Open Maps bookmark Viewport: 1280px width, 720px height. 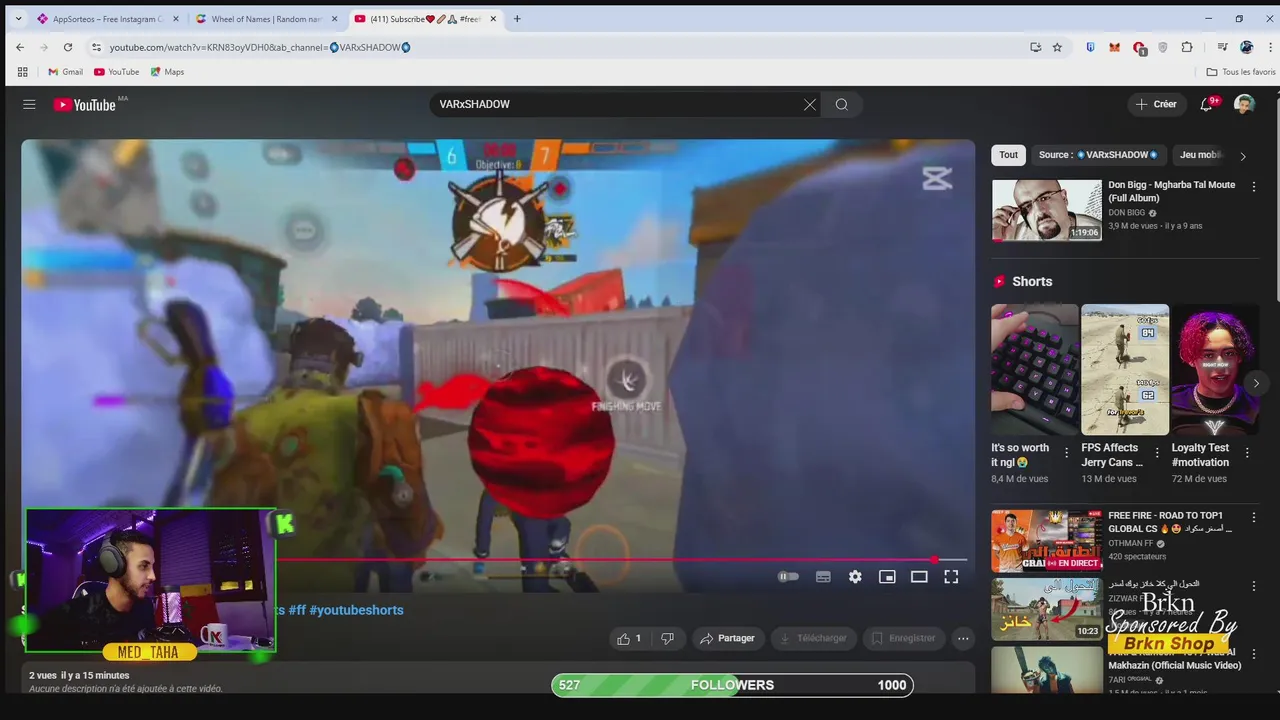click(x=167, y=72)
